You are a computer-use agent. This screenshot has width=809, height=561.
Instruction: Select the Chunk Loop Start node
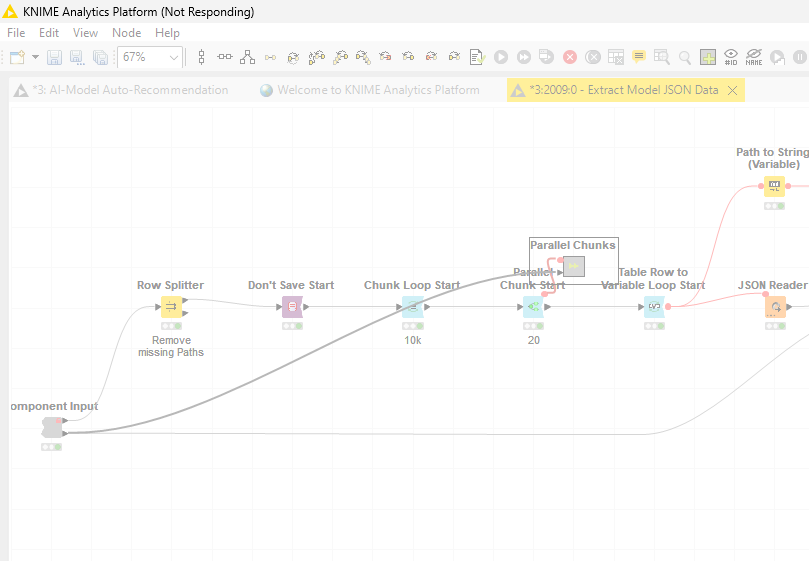click(x=413, y=307)
